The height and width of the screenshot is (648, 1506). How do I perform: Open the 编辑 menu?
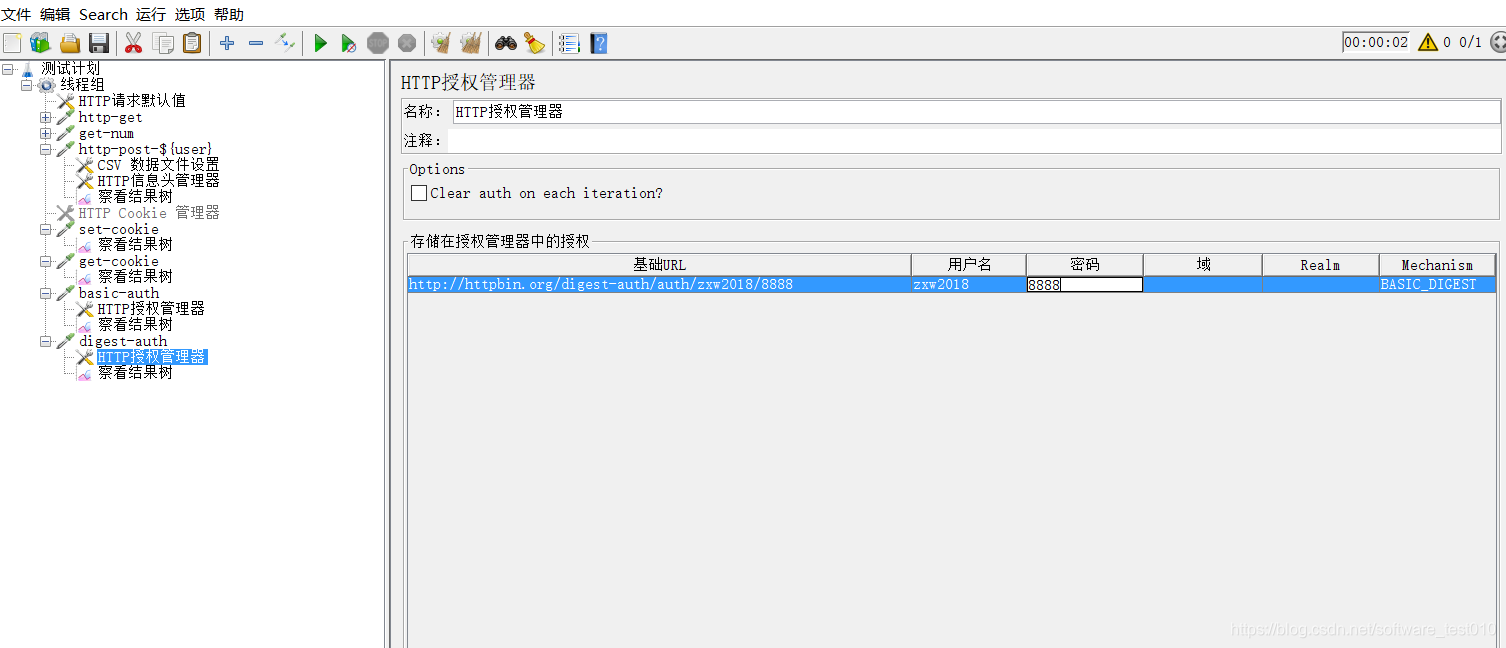pyautogui.click(x=55, y=14)
